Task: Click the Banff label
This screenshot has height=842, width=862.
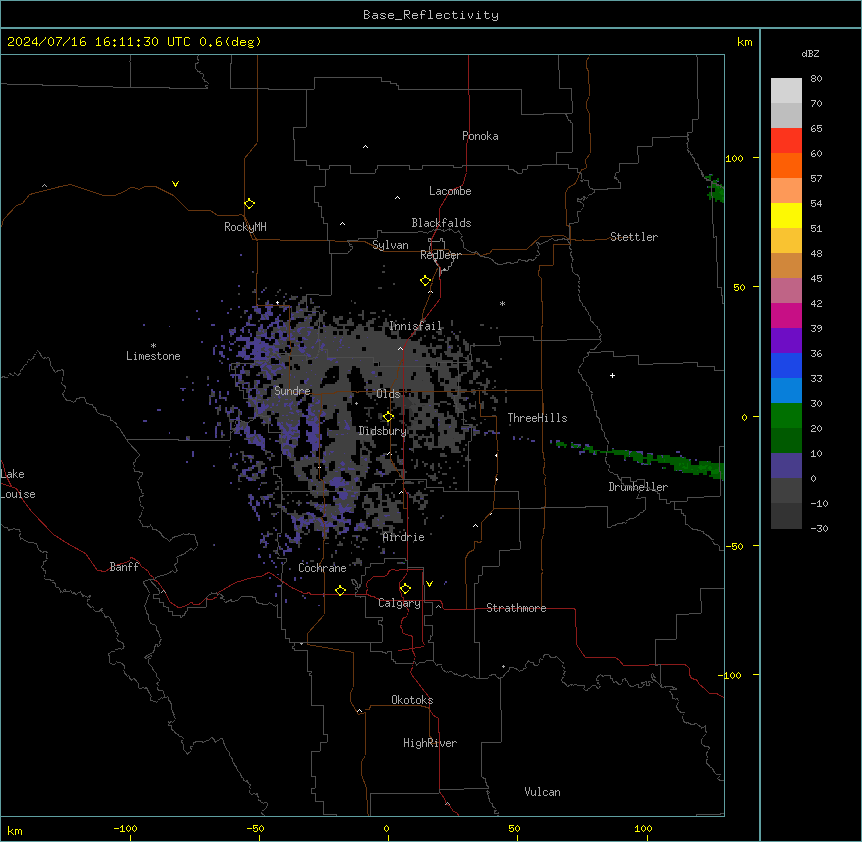Action: 124,567
